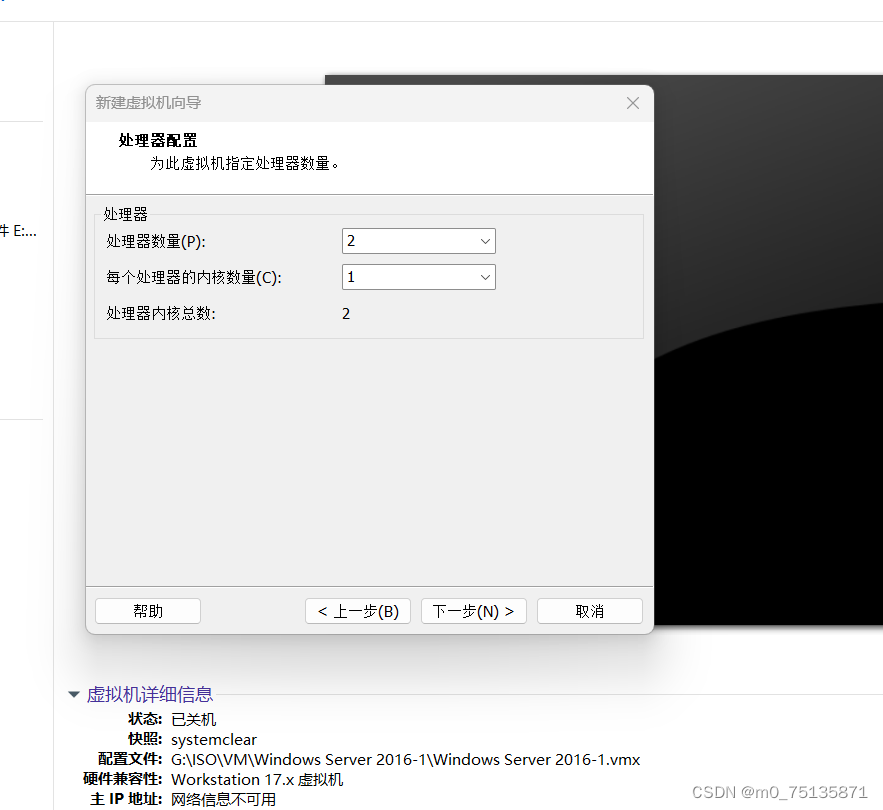The width and height of the screenshot is (883, 810).
Task: Close the 新建虚拟机向导 dialog
Action: tap(632, 103)
